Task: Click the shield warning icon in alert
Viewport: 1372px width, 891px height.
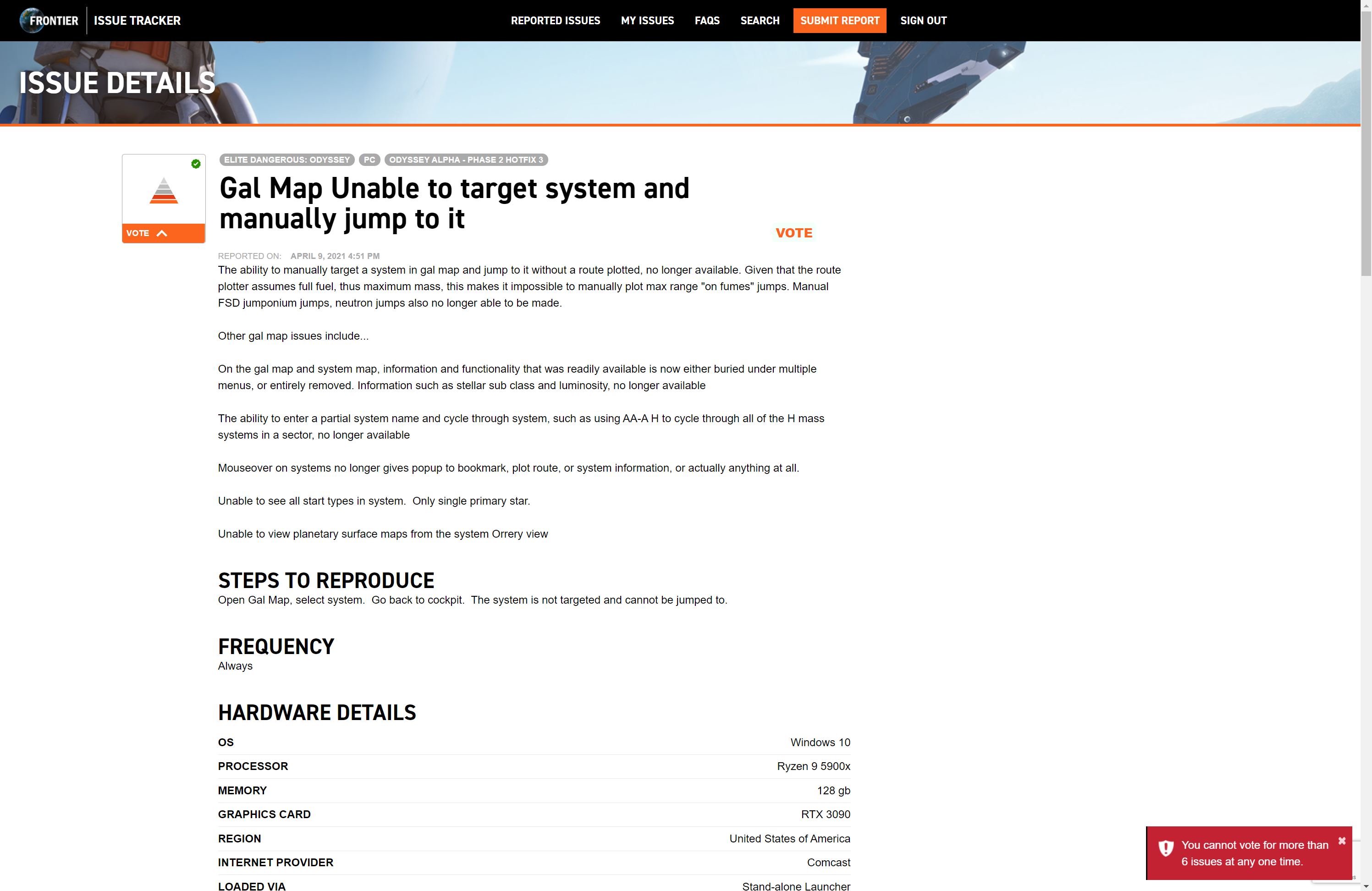Action: [x=1166, y=848]
